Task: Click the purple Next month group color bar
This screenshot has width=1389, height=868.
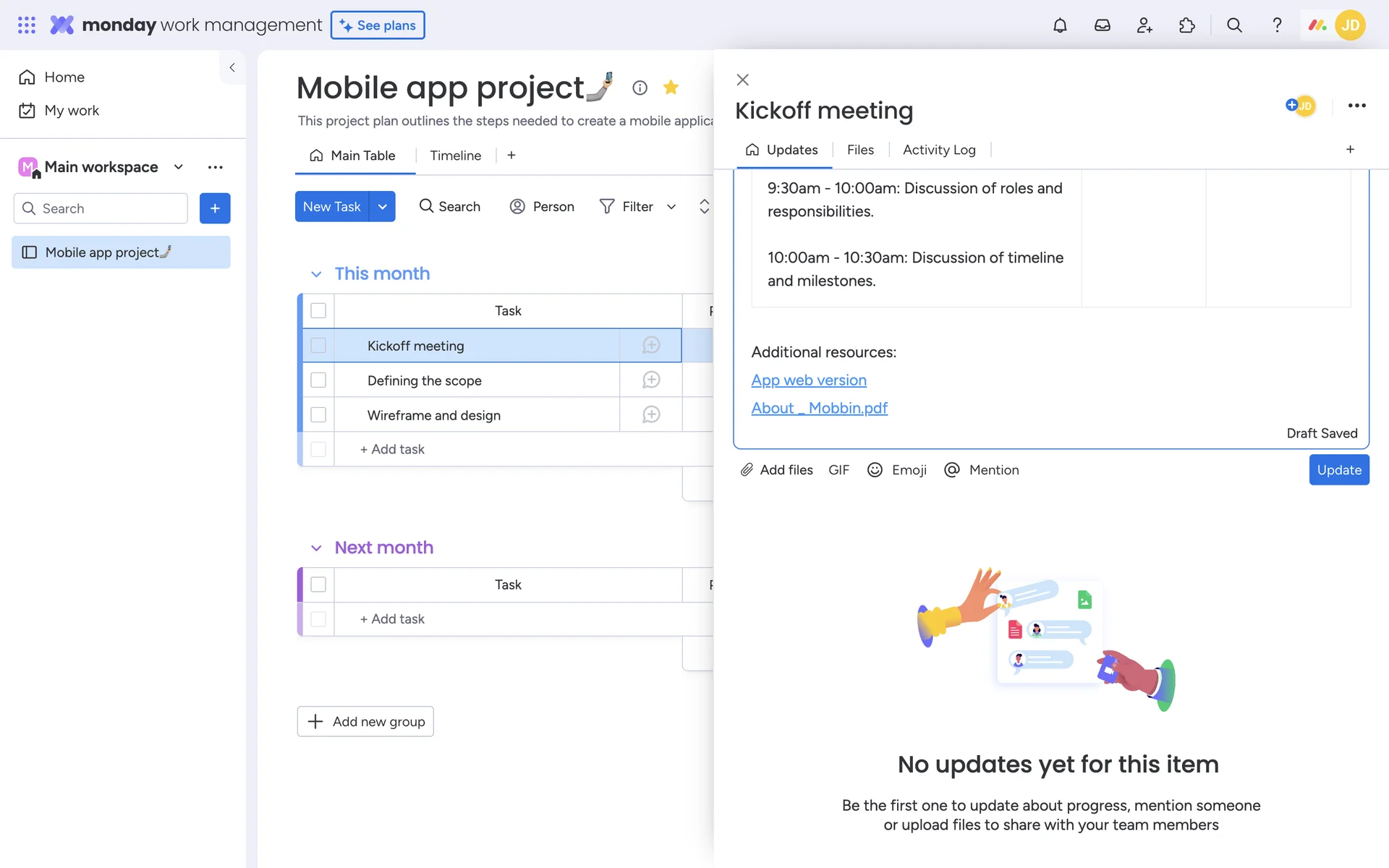Action: (300, 584)
